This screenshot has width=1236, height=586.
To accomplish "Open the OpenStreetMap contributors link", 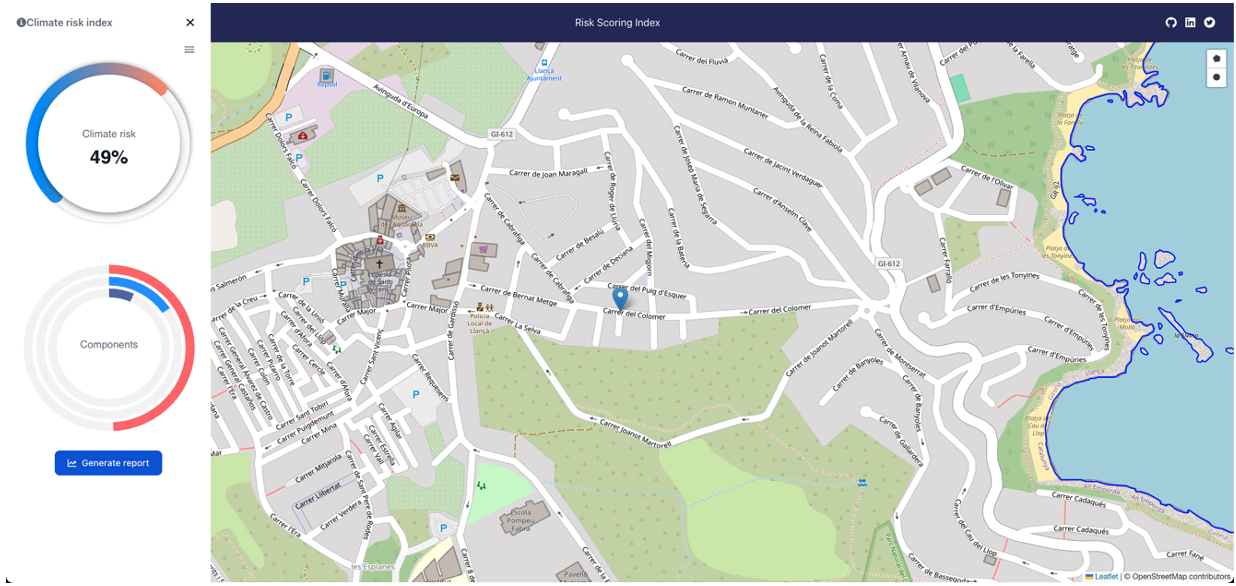I will [1181, 576].
